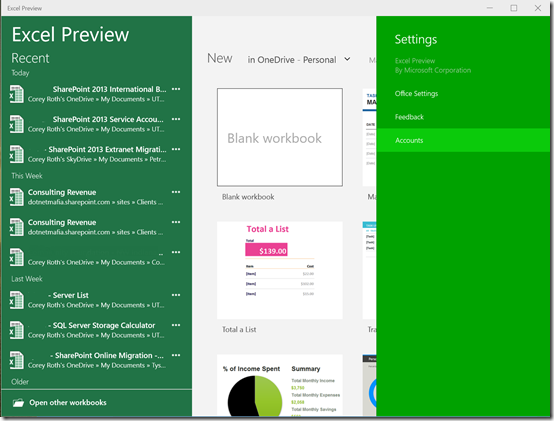Click Excel icon beside SQL Server Storage Calculator
554x421 pixels.
(x=16, y=330)
